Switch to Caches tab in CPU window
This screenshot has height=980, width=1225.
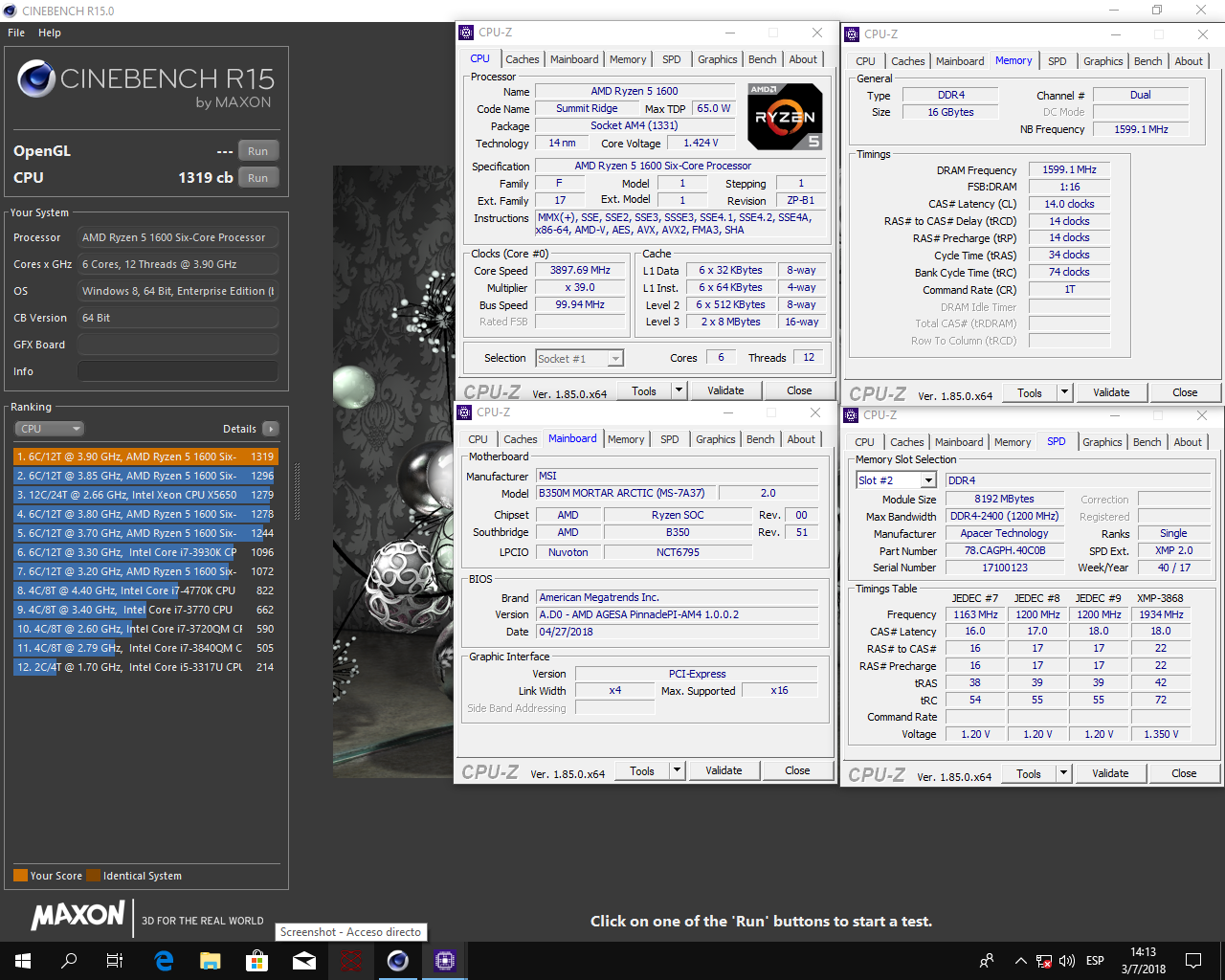point(523,59)
